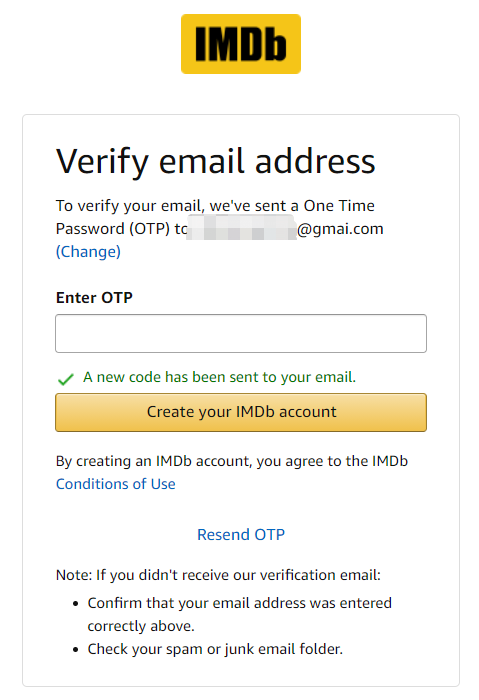Select the @gmai.com domain text
The image size is (479, 700).
point(340,229)
